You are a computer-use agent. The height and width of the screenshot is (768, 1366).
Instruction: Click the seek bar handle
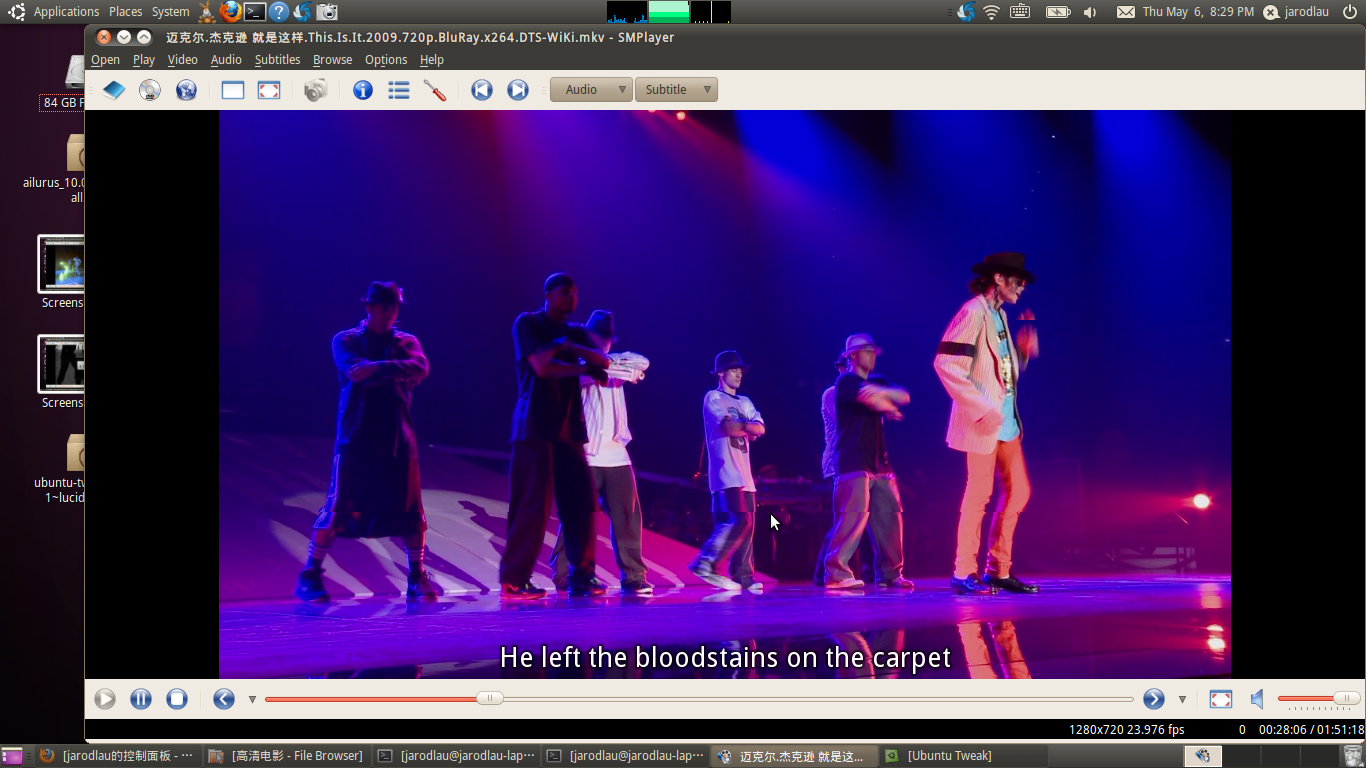489,699
